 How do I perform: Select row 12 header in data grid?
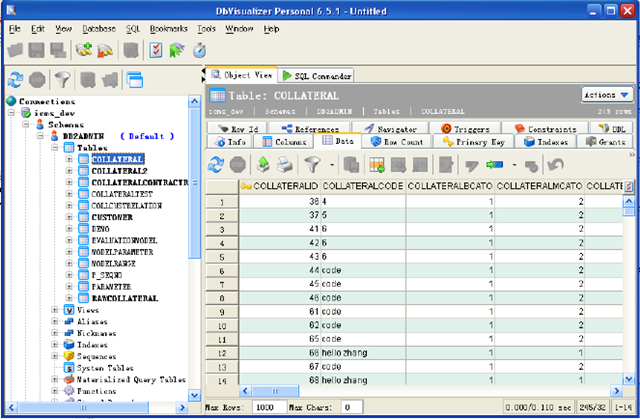tap(222, 353)
